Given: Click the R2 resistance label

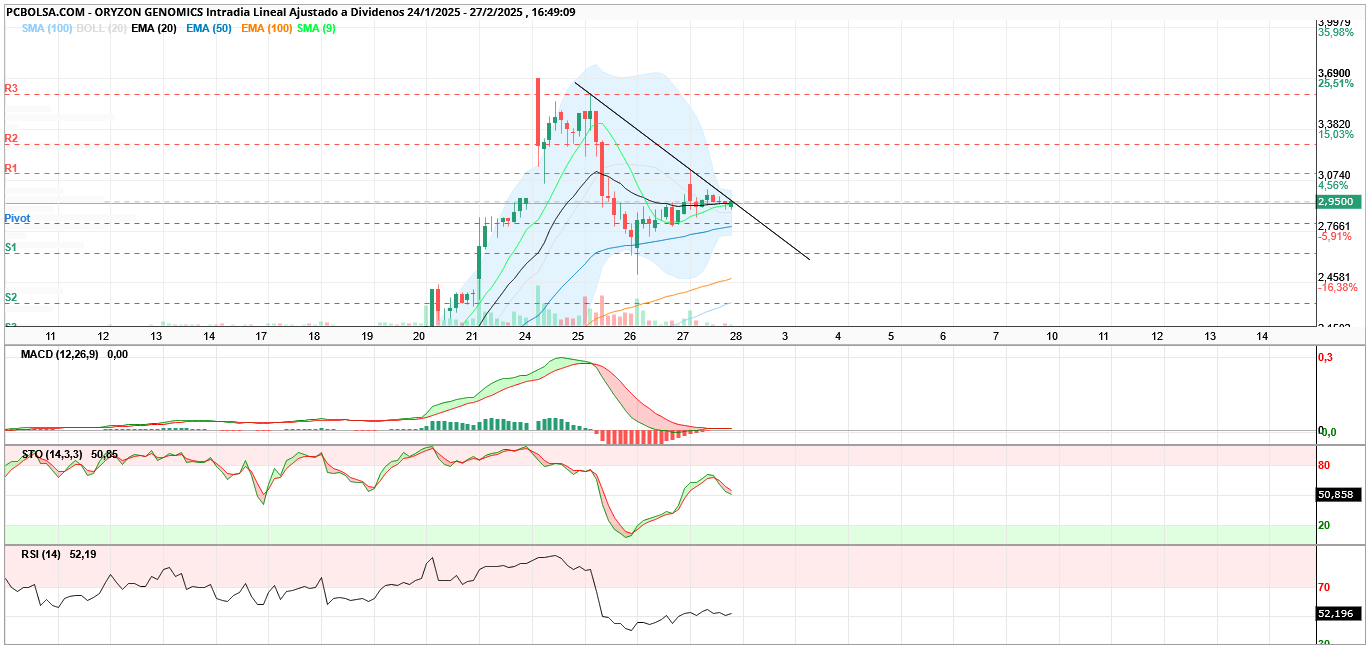Looking at the screenshot, I should point(11,138).
